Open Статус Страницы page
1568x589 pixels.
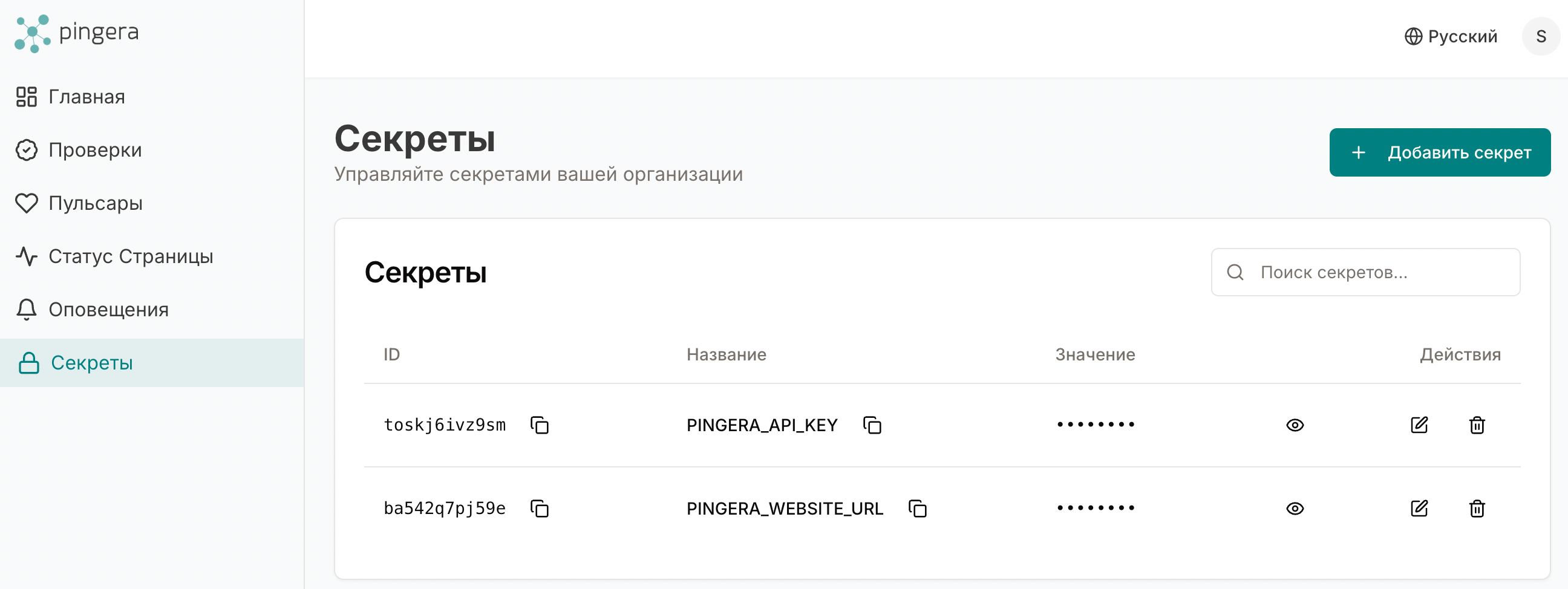[x=130, y=256]
